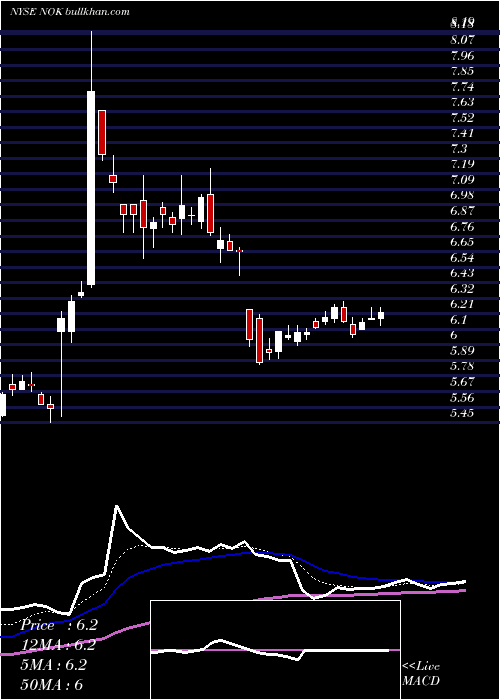Image resolution: width=500 pixels, height=700 pixels.
Task: Click the 7.3 price axis label
Action: pyautogui.click(x=459, y=148)
